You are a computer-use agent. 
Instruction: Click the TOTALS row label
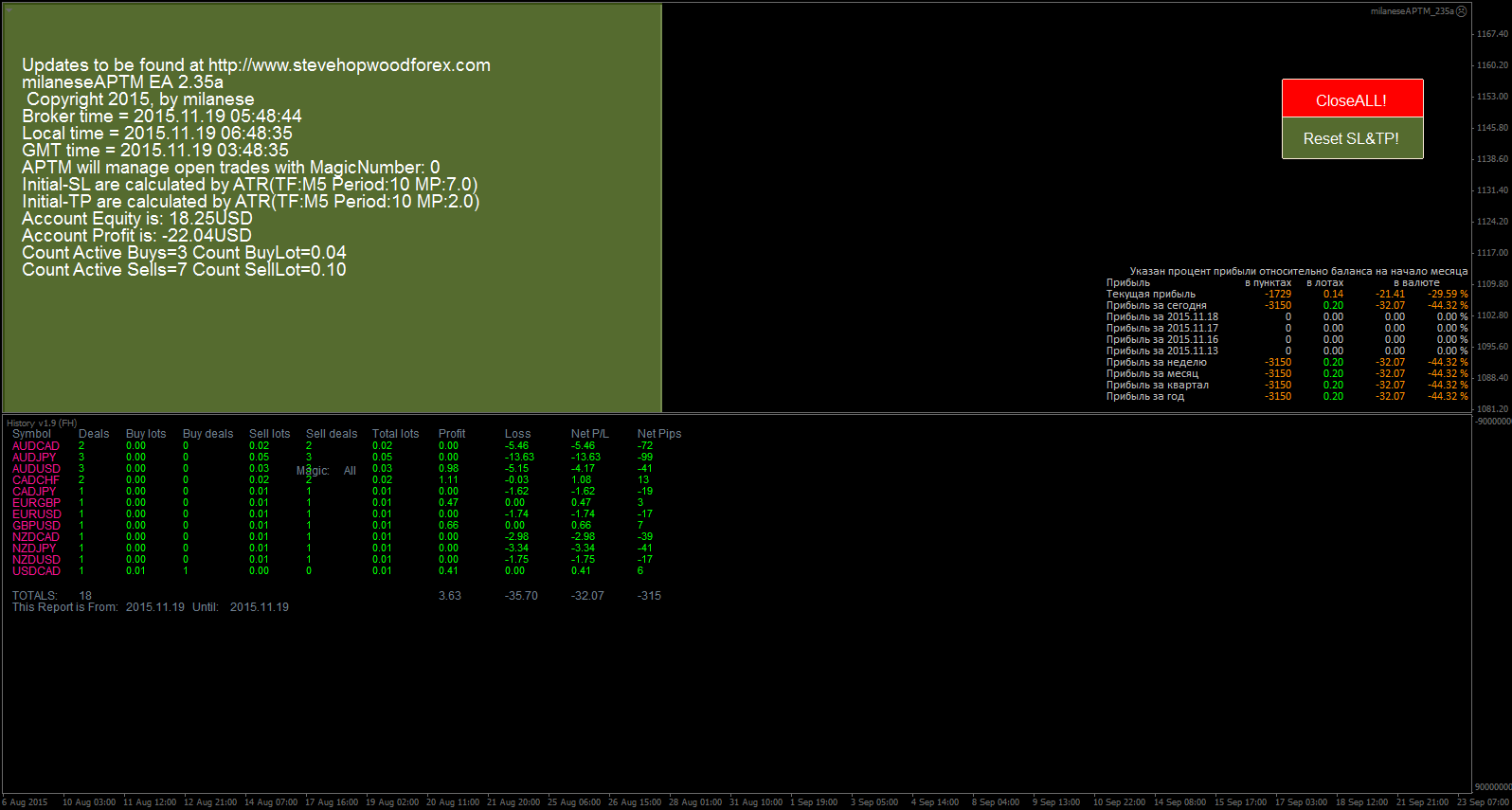pos(35,596)
